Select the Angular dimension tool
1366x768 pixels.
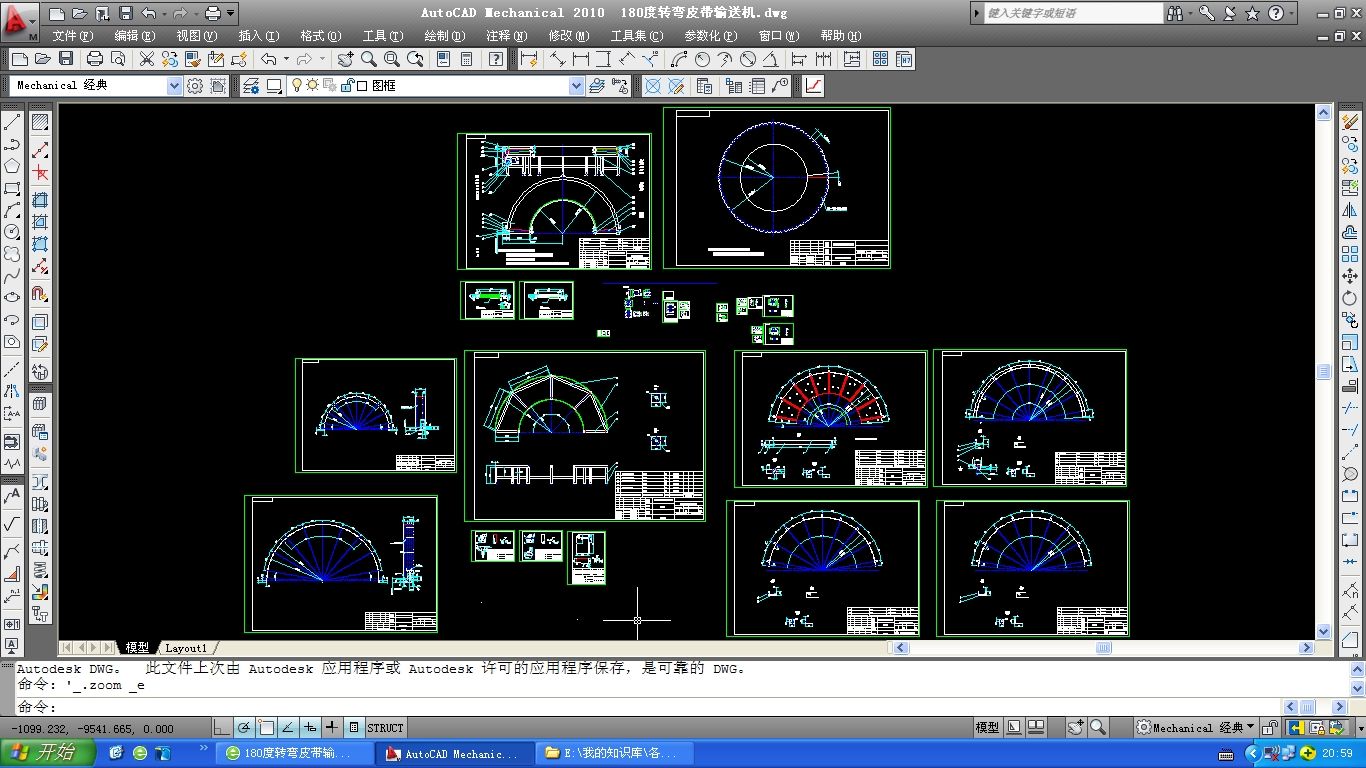click(770, 59)
